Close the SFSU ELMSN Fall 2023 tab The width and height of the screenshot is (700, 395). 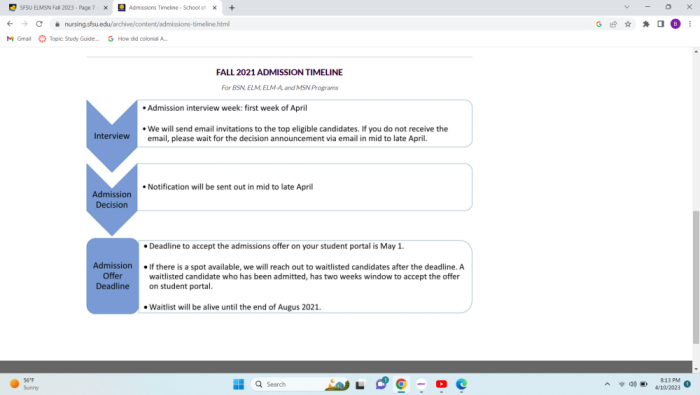[x=106, y=8]
